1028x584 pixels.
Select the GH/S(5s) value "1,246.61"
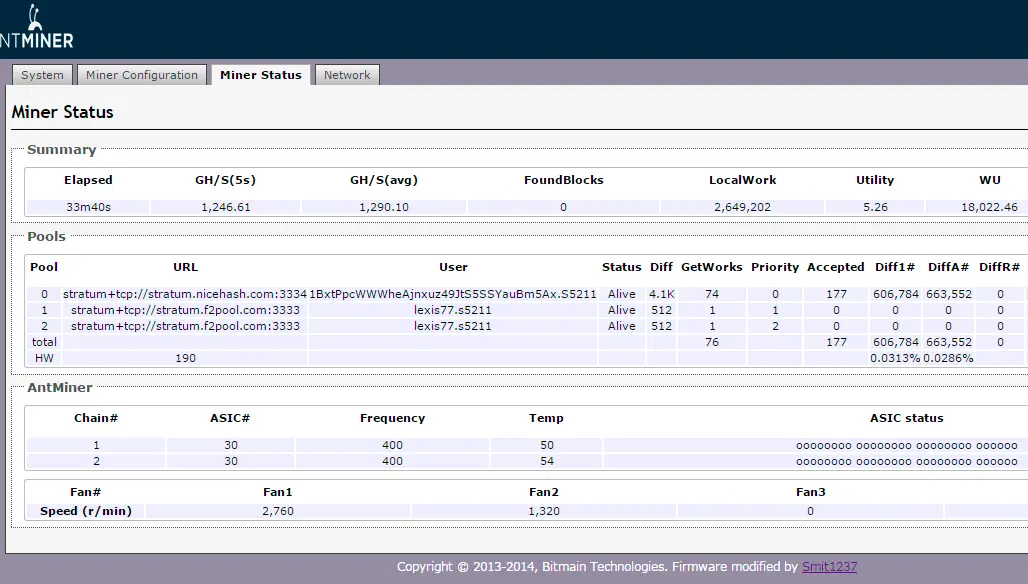[226, 207]
